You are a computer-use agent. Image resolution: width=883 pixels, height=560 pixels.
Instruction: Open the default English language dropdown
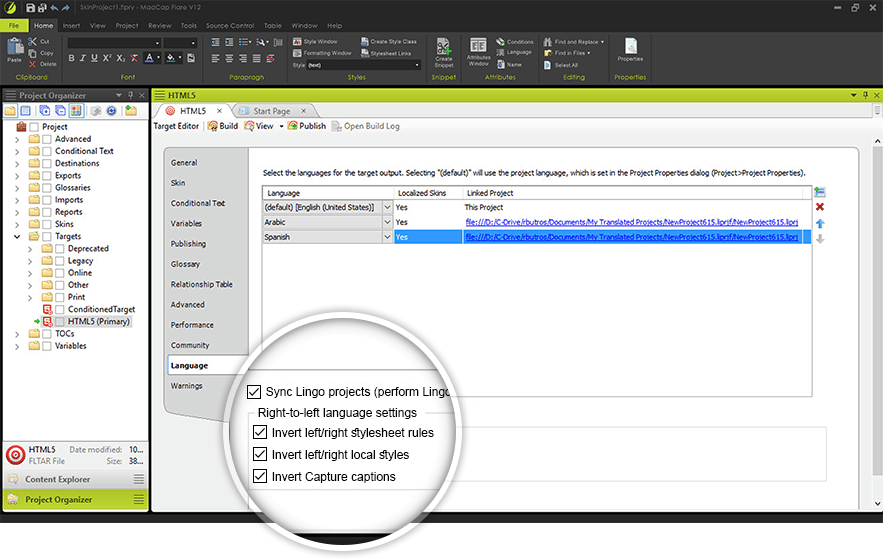click(x=387, y=207)
